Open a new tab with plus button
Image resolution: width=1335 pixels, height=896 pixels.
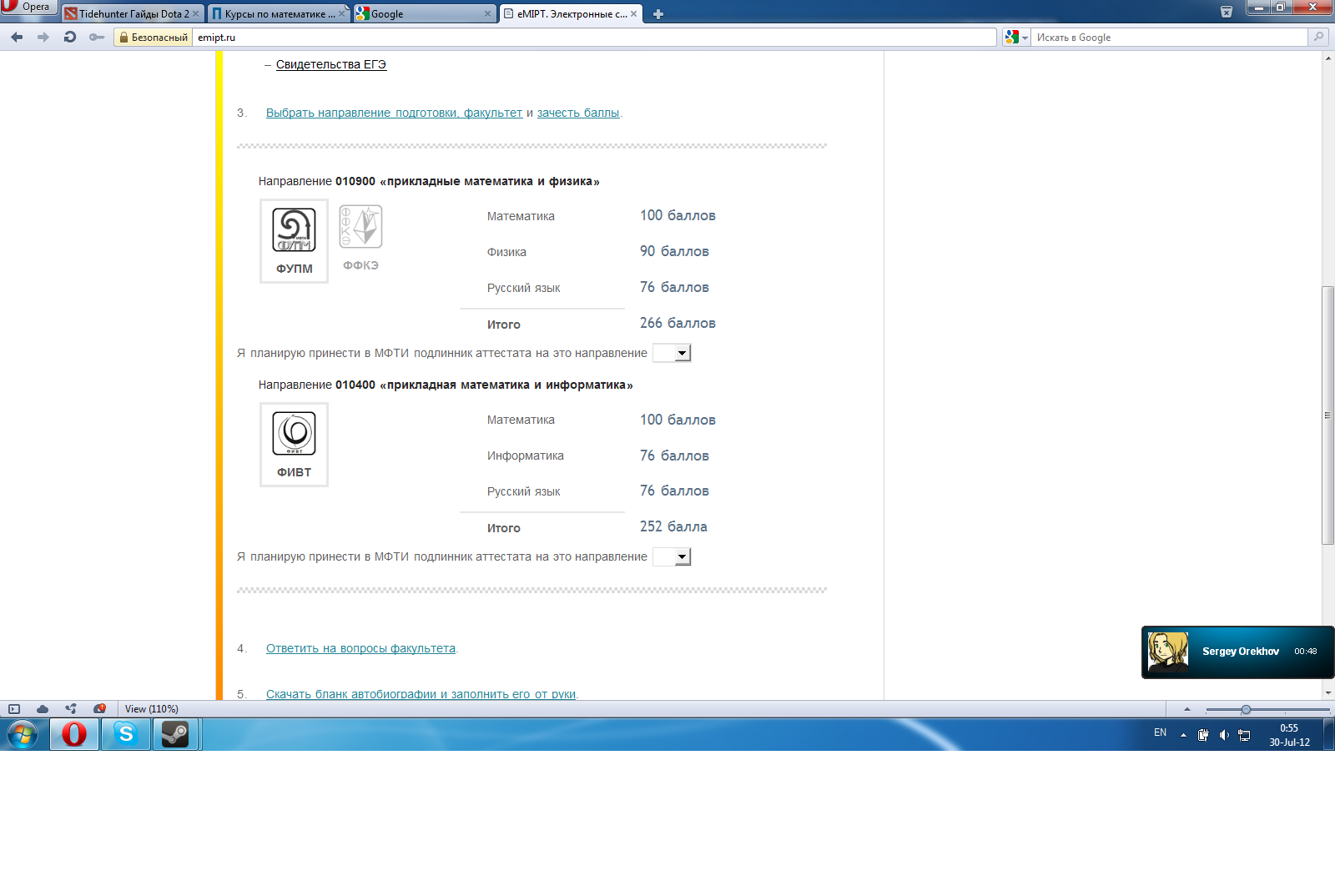(x=657, y=14)
